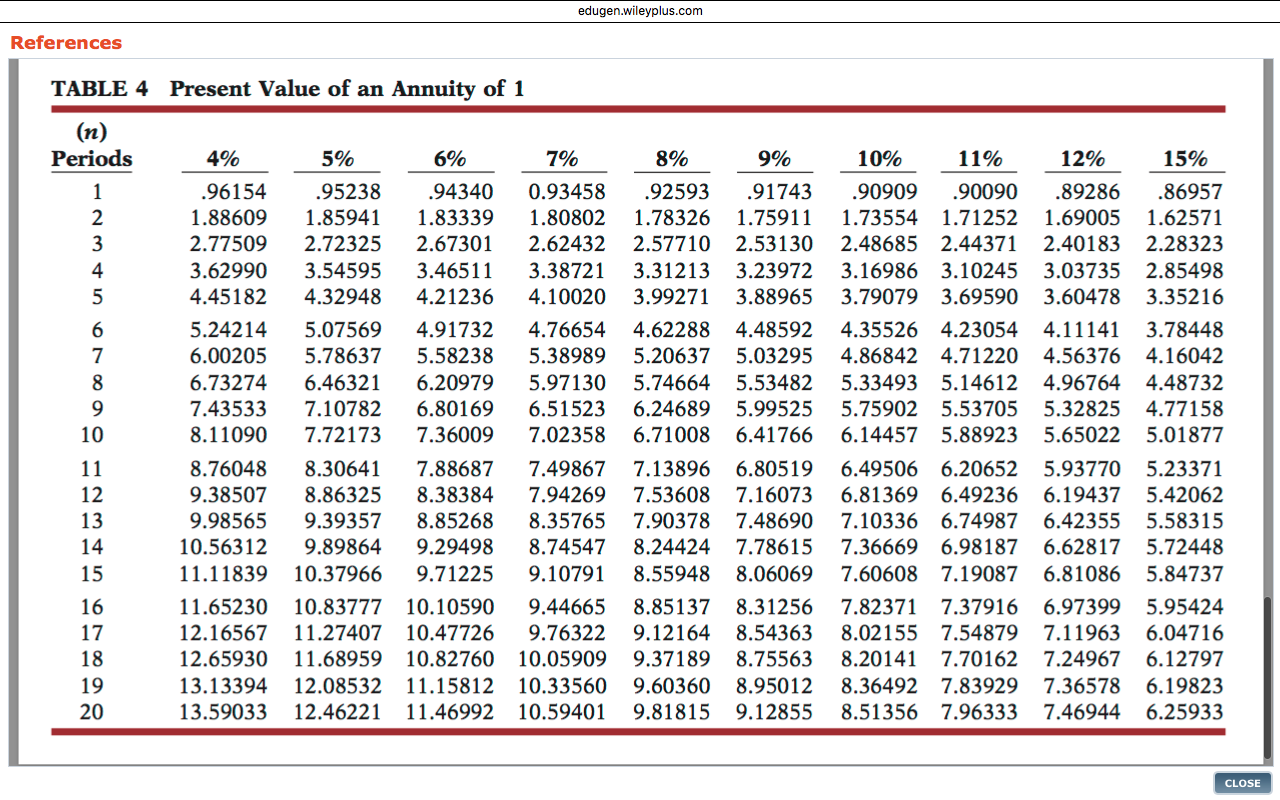Click the CLOSE button
1280x800 pixels.
coord(1242,783)
